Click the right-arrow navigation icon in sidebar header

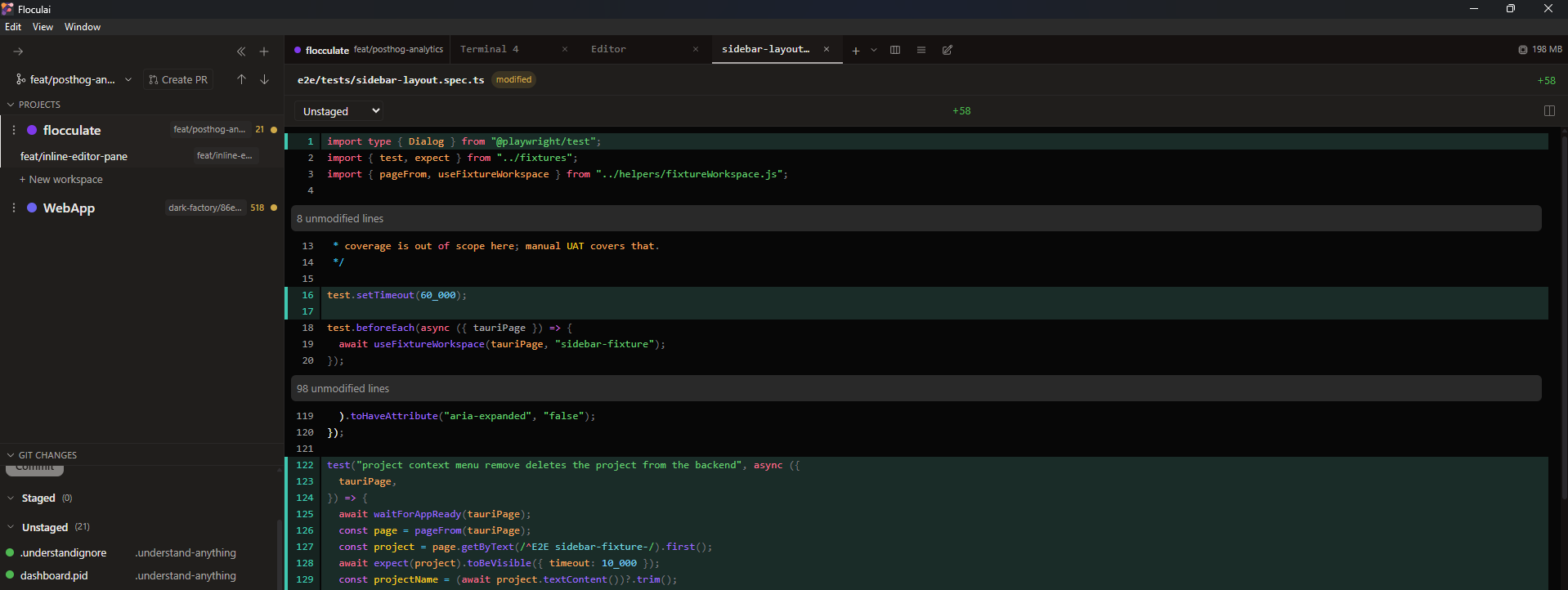pos(18,51)
